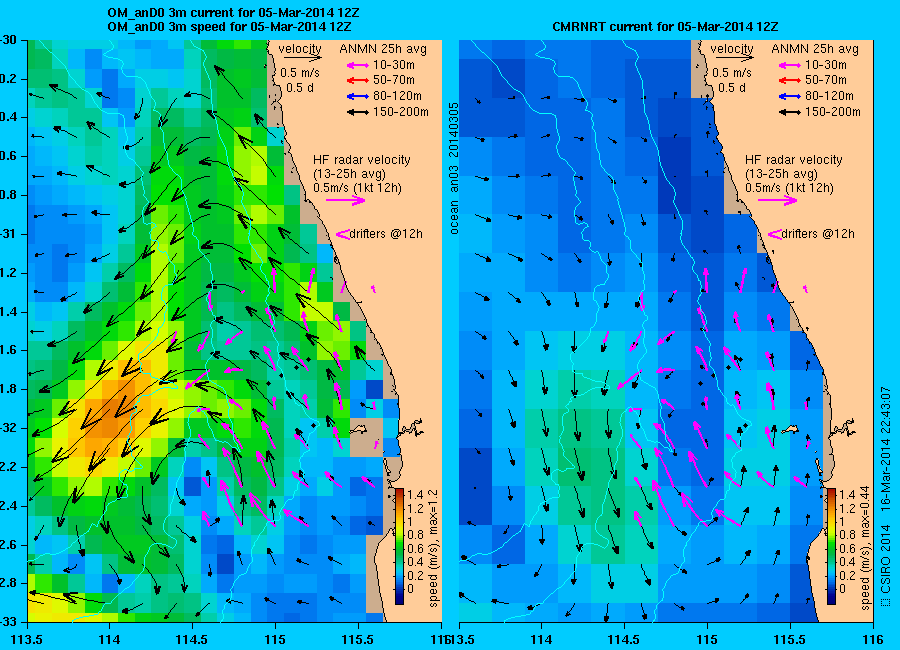Screen dimensions: 900x650
Task: Click 'HF radar velocity' text in OM_anD0 panel
Action: (362, 160)
